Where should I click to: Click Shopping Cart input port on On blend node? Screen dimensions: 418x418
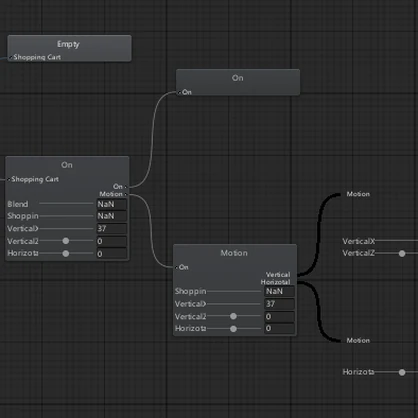(9, 179)
